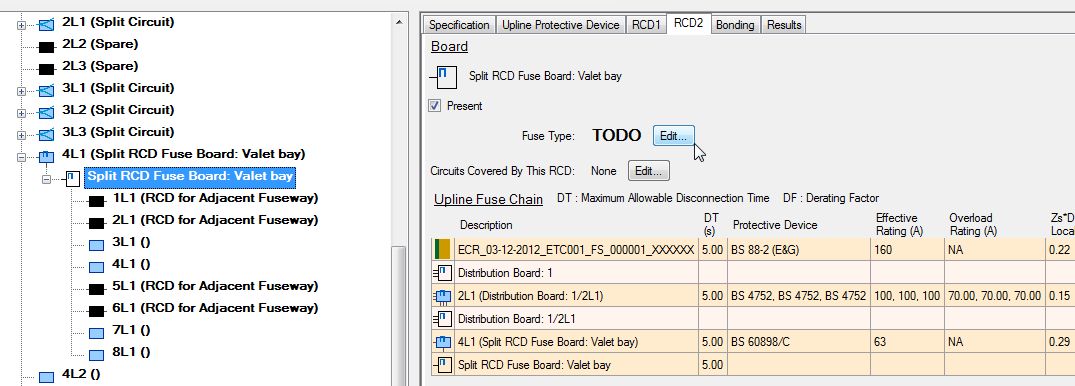Click the icon in Distribution Board: 1/2L1 row
The height and width of the screenshot is (386, 1075).
(444, 319)
